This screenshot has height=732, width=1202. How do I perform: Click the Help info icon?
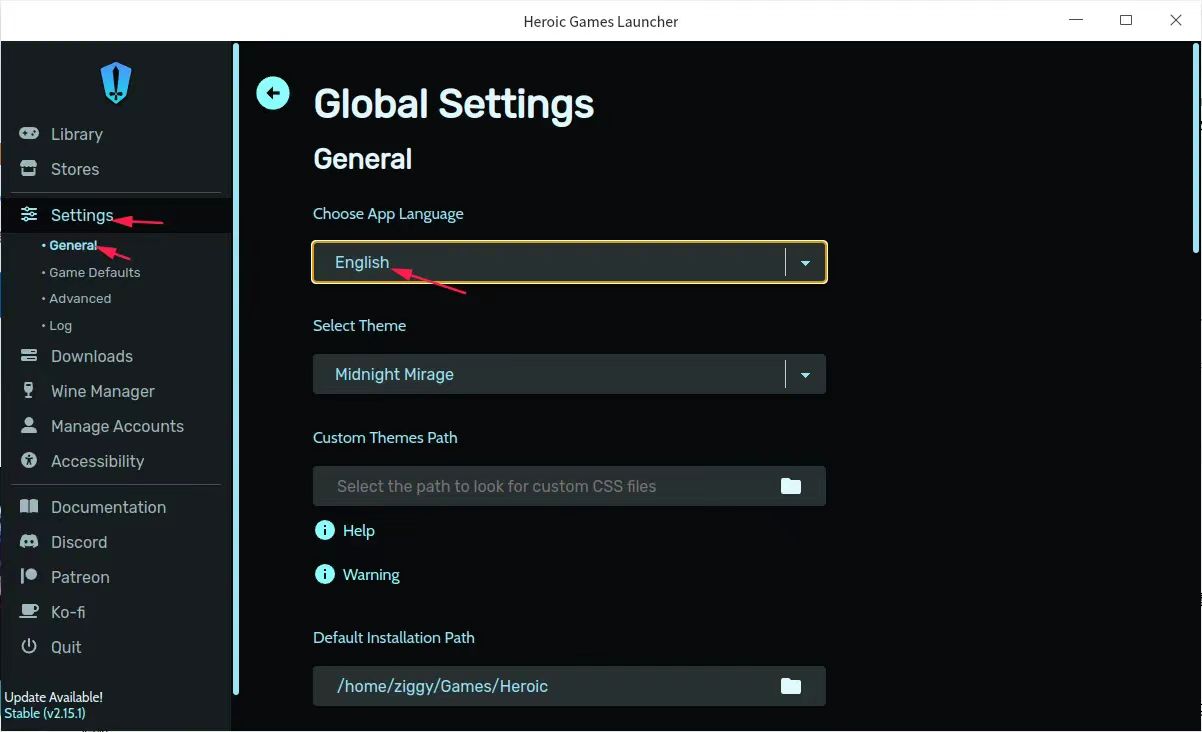click(325, 530)
